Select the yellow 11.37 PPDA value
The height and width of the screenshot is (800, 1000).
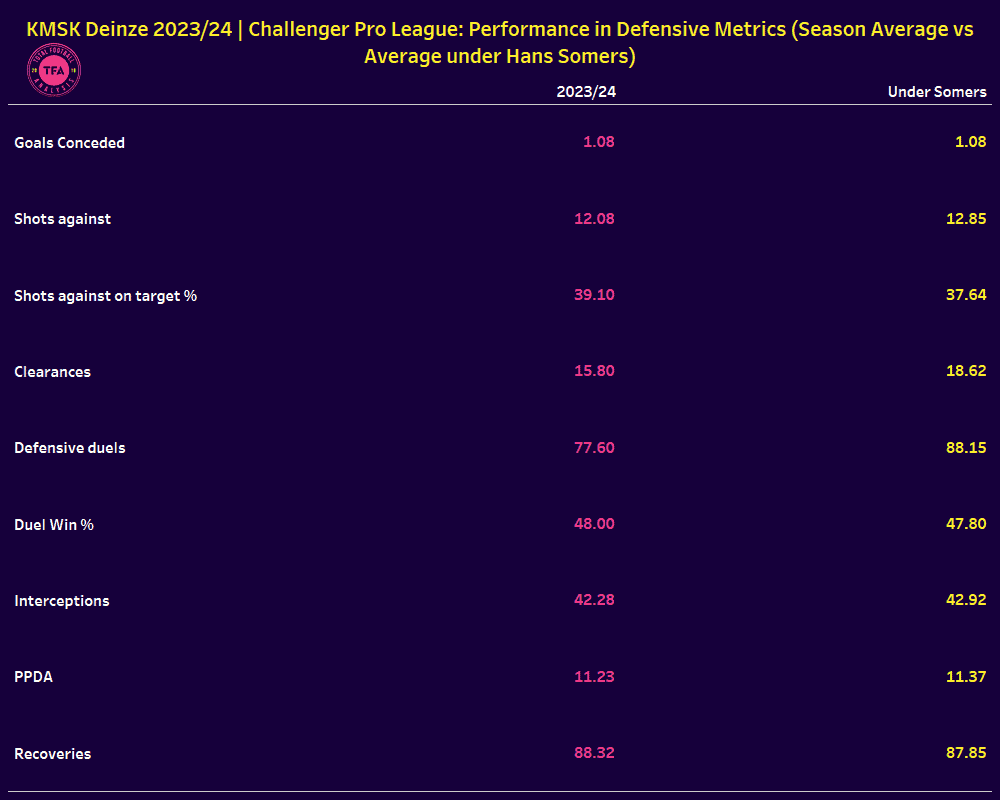(x=966, y=676)
